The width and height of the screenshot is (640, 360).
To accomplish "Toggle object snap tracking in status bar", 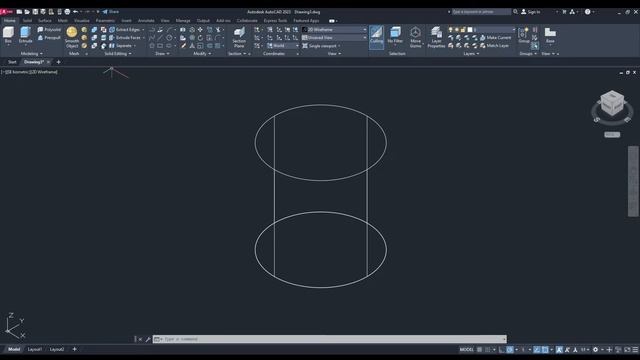I will (537, 349).
